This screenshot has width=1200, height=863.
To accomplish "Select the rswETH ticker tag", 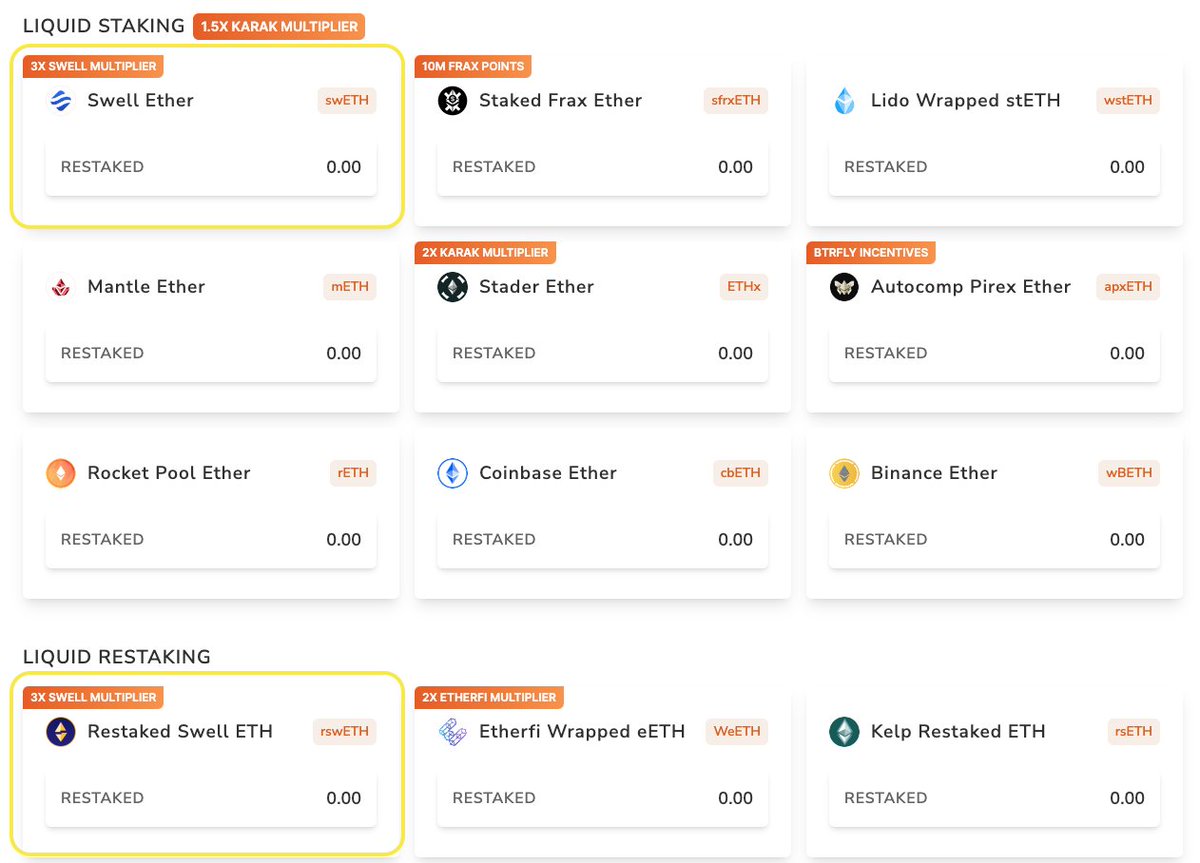I will pos(345,731).
